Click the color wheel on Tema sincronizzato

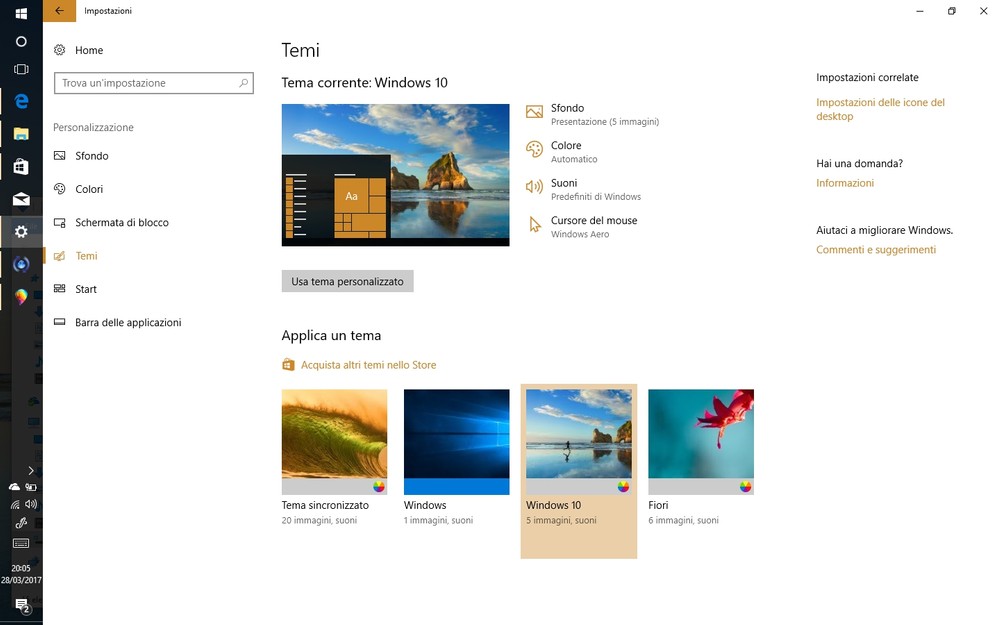click(x=379, y=487)
